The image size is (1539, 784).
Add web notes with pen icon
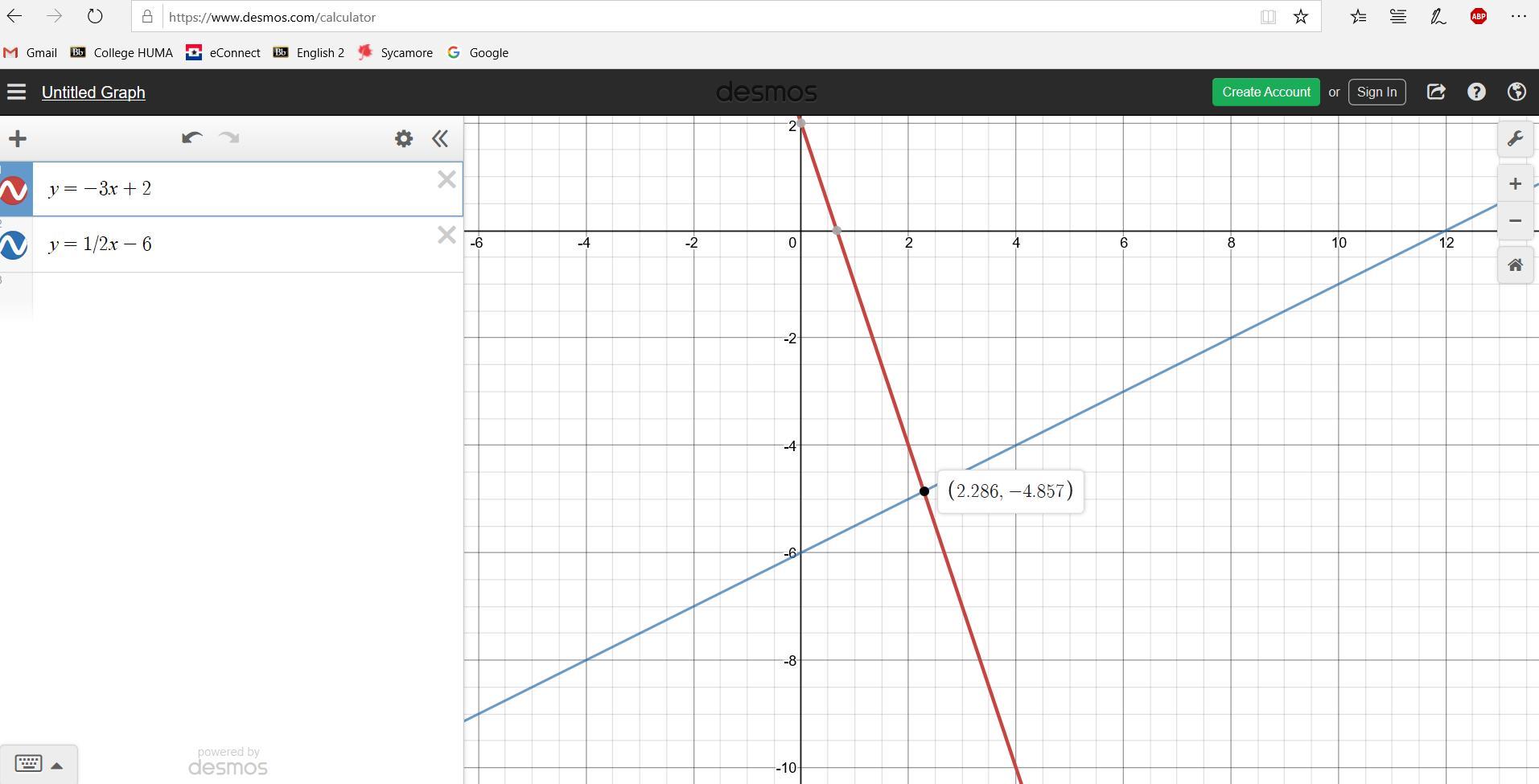[1438, 17]
